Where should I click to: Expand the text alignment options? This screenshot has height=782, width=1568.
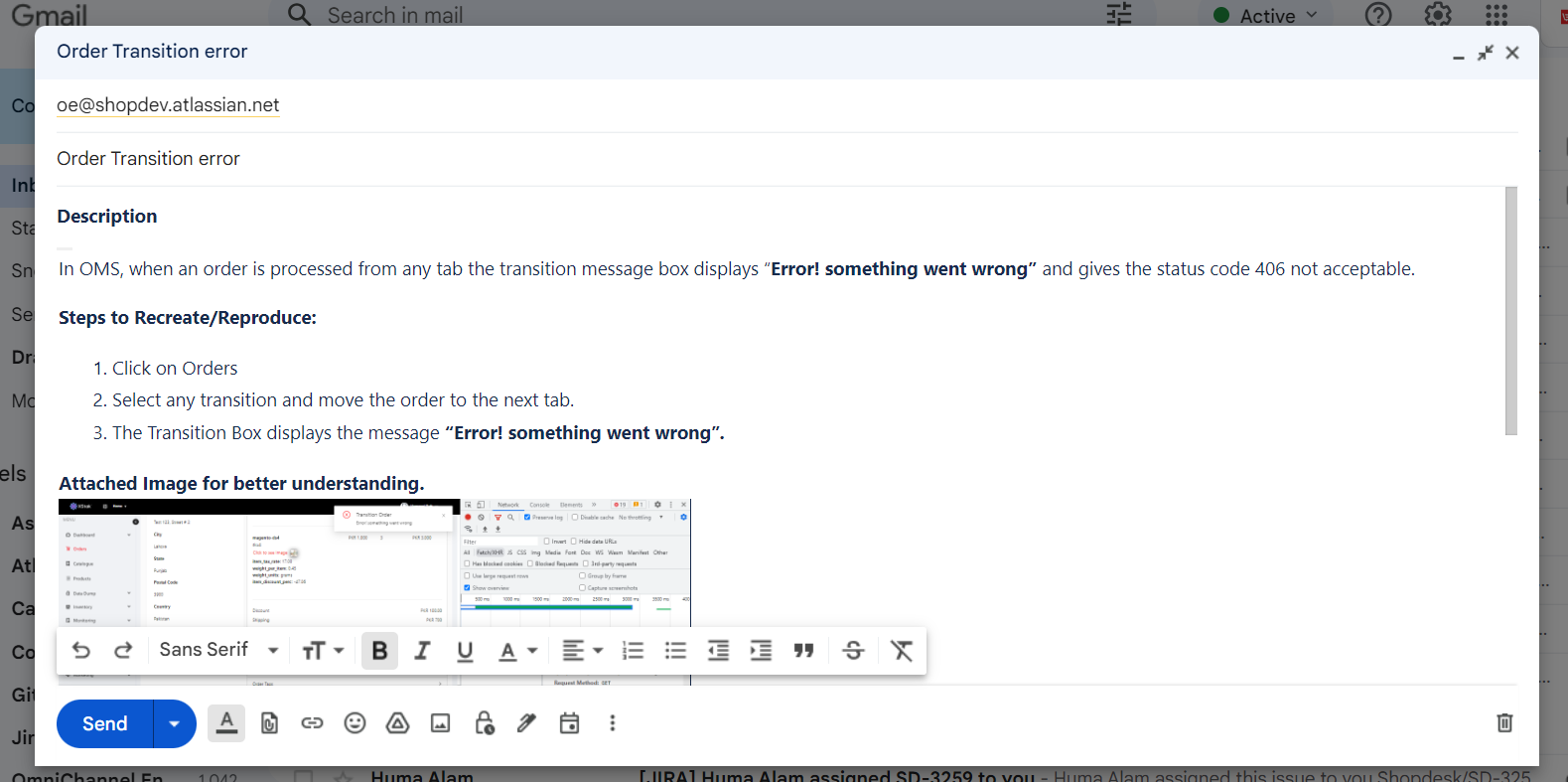582,650
